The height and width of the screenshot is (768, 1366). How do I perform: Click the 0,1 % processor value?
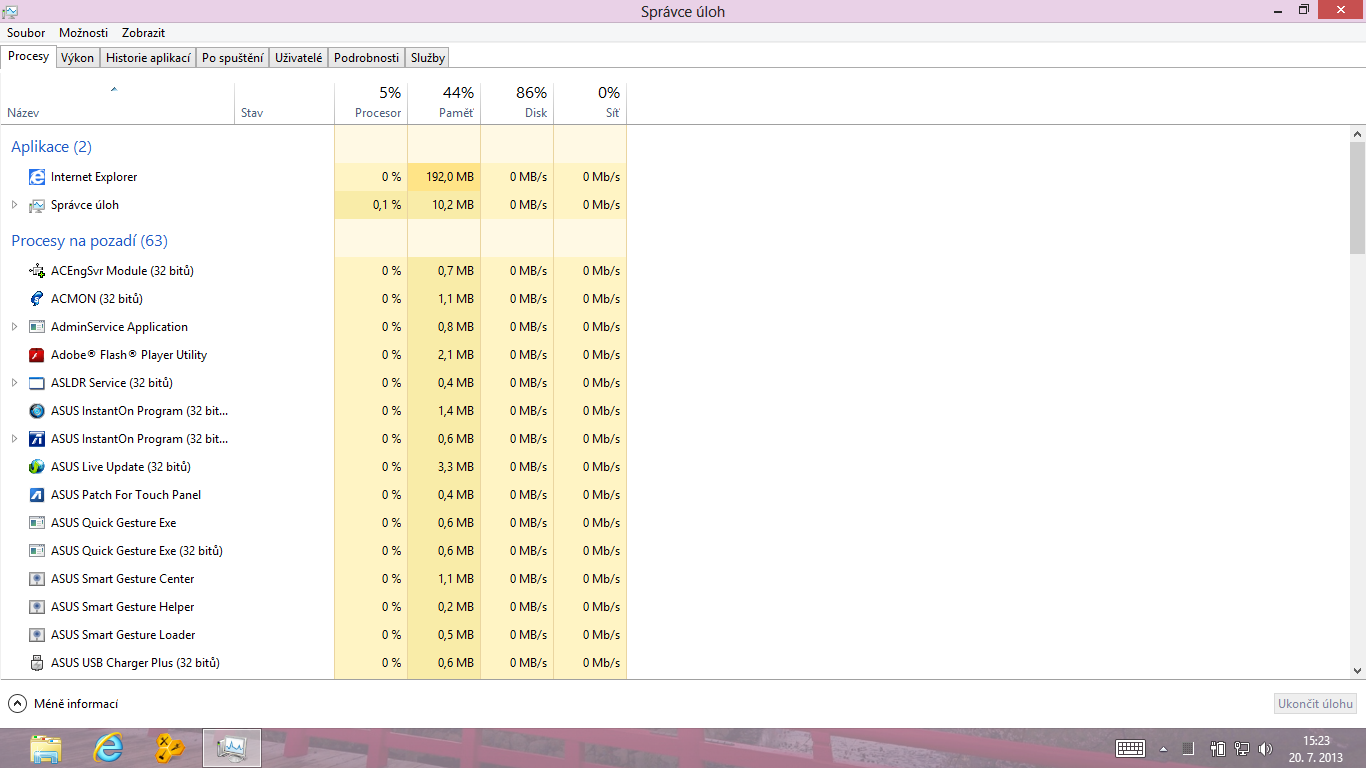tap(387, 205)
